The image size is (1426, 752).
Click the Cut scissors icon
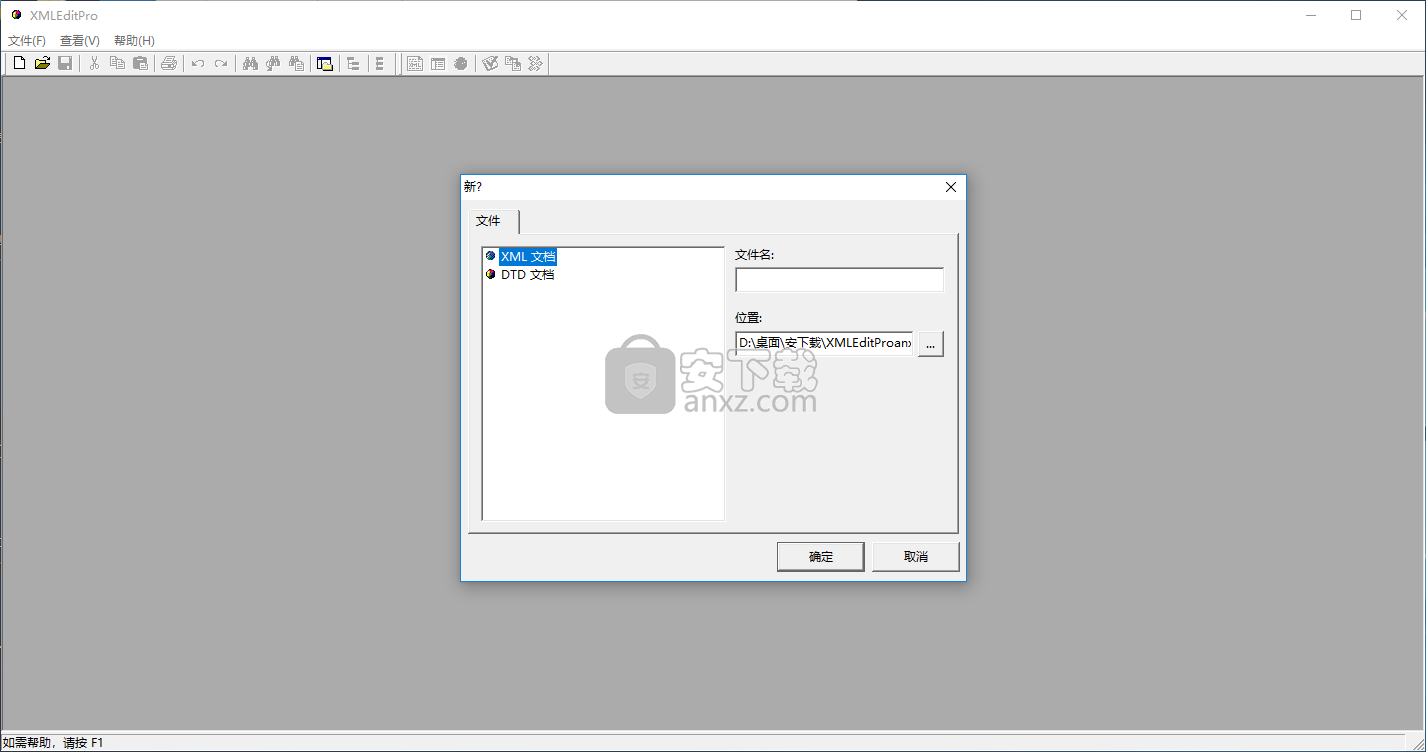(94, 63)
